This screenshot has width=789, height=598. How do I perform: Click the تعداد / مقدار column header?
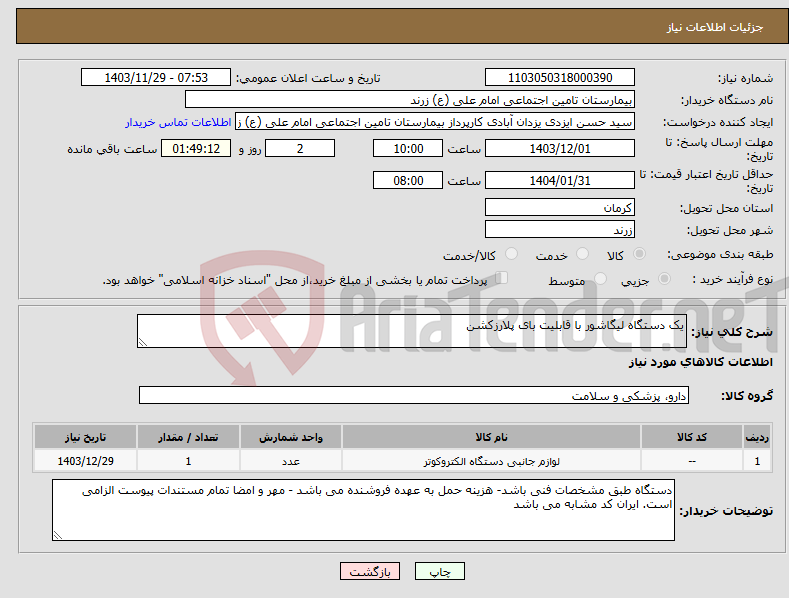tap(188, 437)
